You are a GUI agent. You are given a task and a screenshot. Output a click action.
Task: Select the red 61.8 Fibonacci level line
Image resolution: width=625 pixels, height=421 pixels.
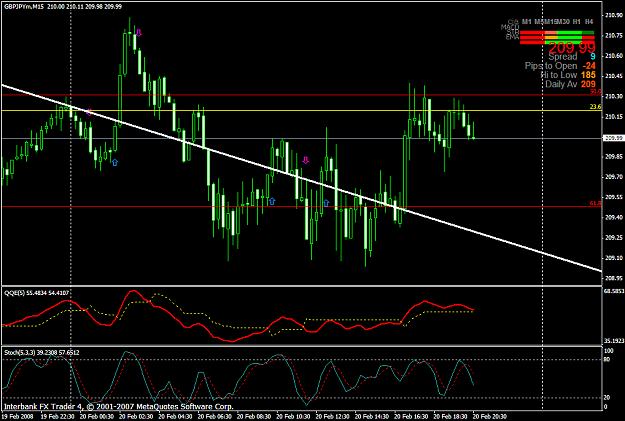(x=301, y=207)
